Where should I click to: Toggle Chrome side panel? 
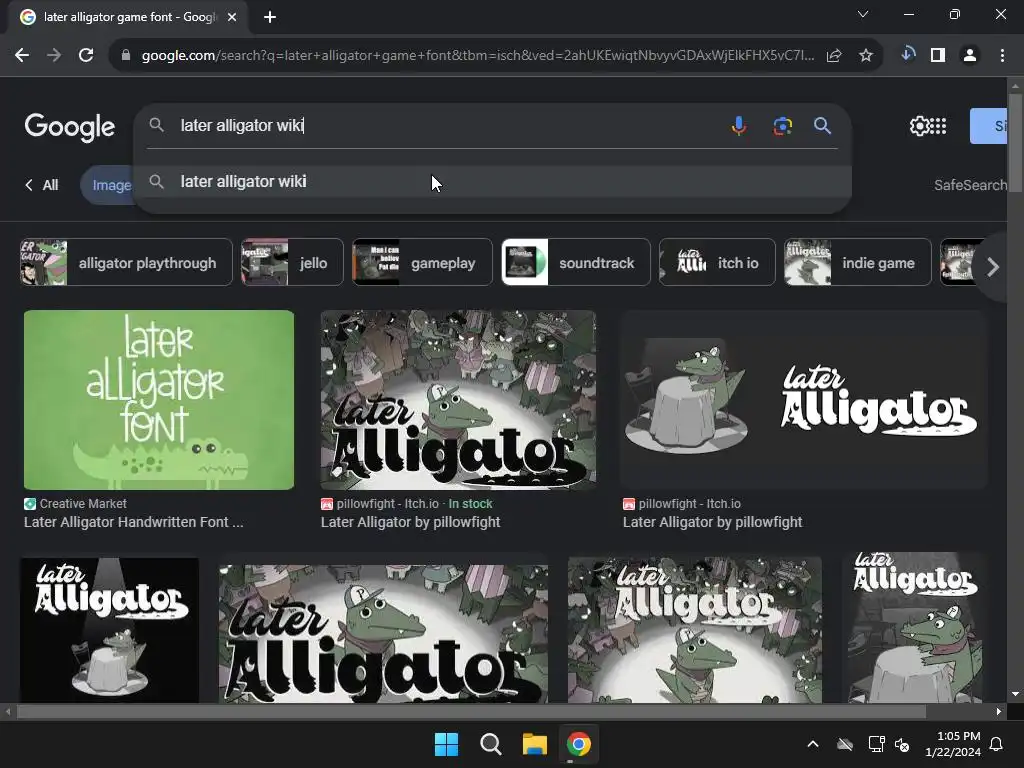coord(938,56)
